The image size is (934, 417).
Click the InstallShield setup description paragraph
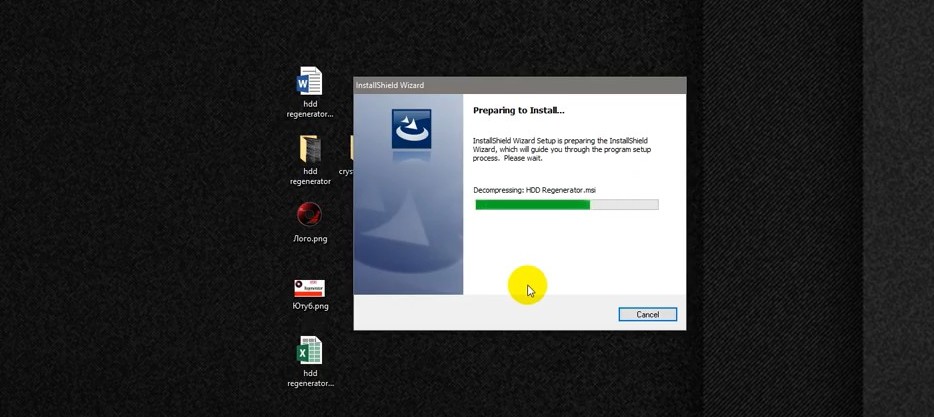(560, 150)
